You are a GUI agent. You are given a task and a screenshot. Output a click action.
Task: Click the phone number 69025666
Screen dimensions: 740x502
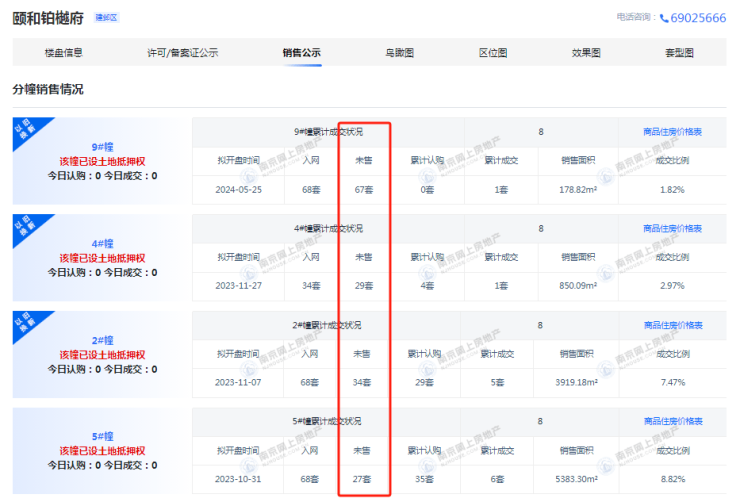click(x=698, y=18)
